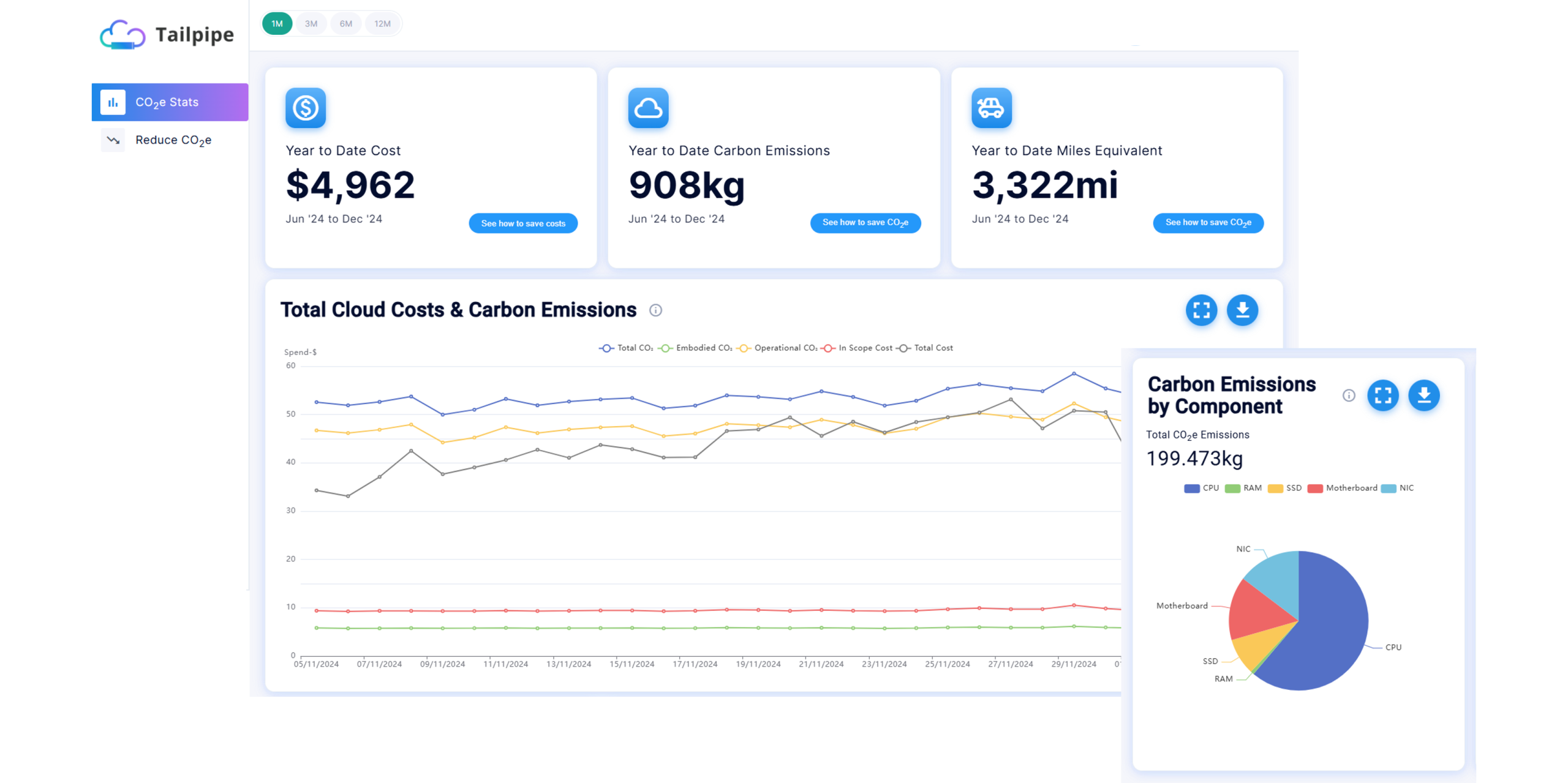Click info icon beside Total Cloud Costs title
Screen dimensions: 1568x783
(x=655, y=310)
